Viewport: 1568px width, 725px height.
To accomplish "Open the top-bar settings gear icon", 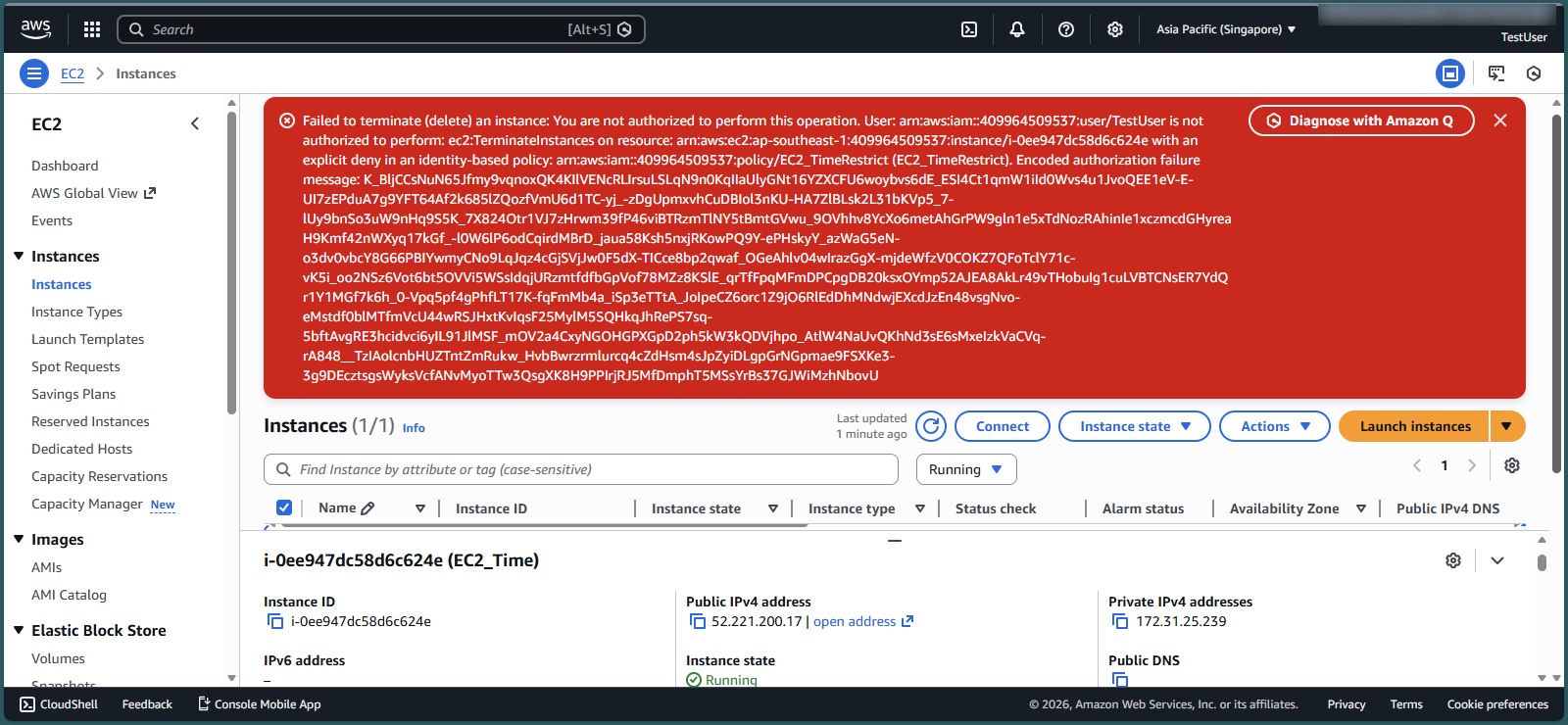I will (x=1115, y=29).
